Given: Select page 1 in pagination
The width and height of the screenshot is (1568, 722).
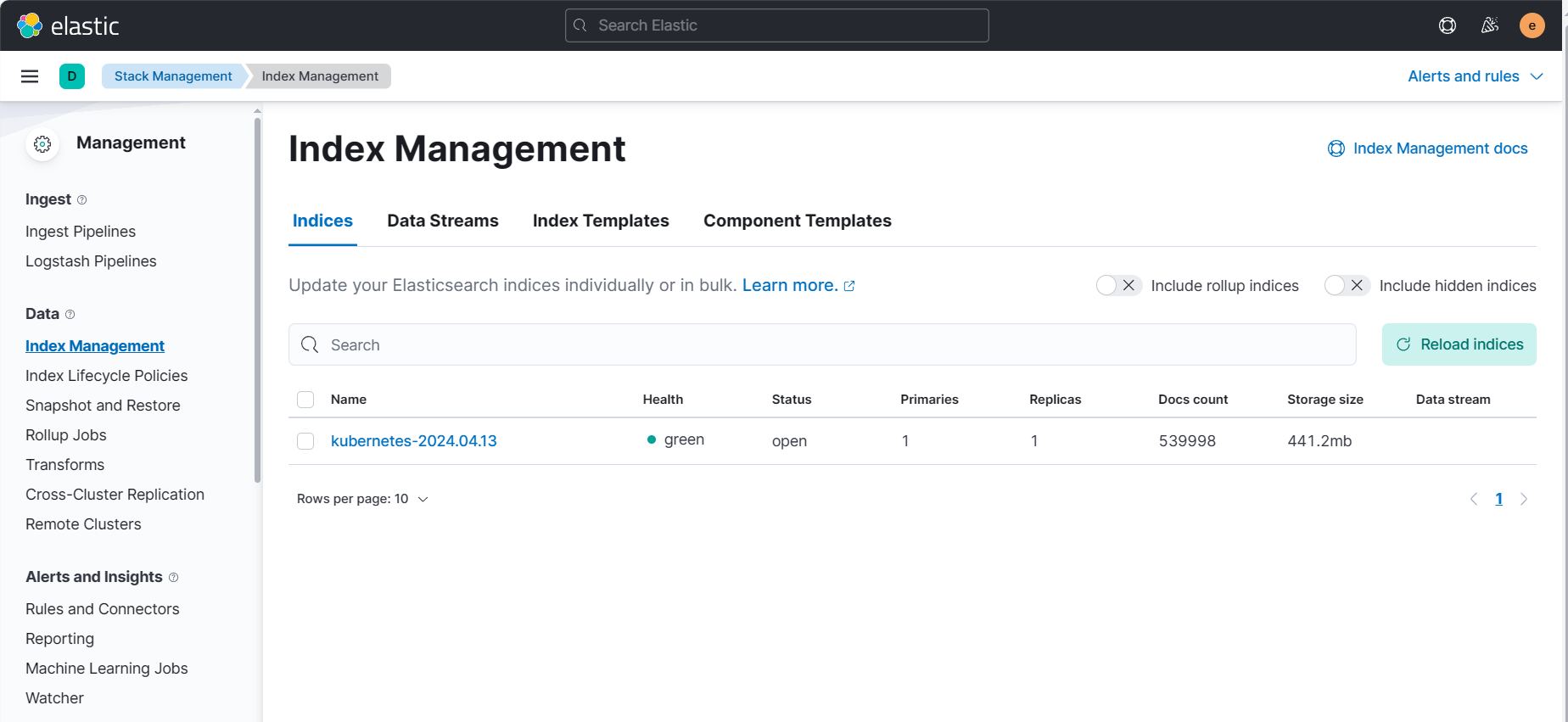Looking at the screenshot, I should 1499,499.
